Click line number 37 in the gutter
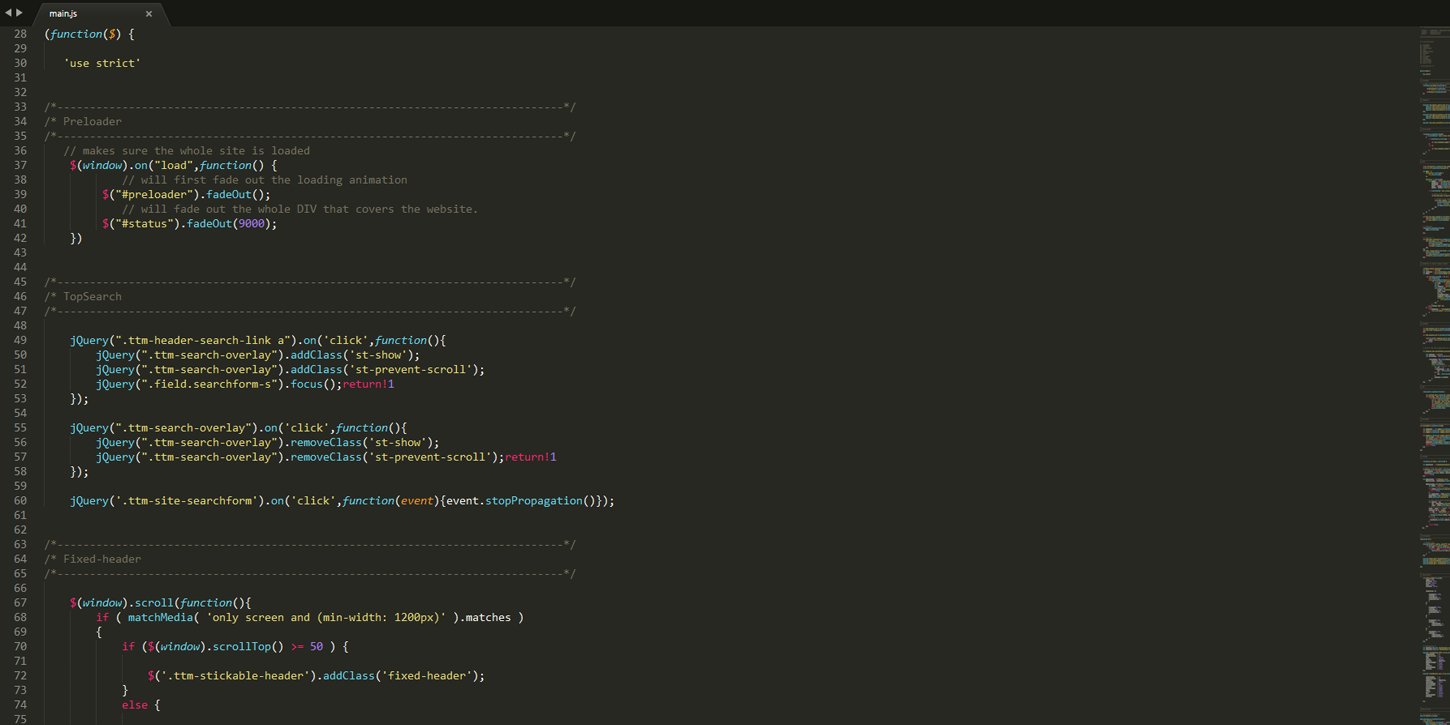Screen dimensions: 1450x725 click(20, 165)
